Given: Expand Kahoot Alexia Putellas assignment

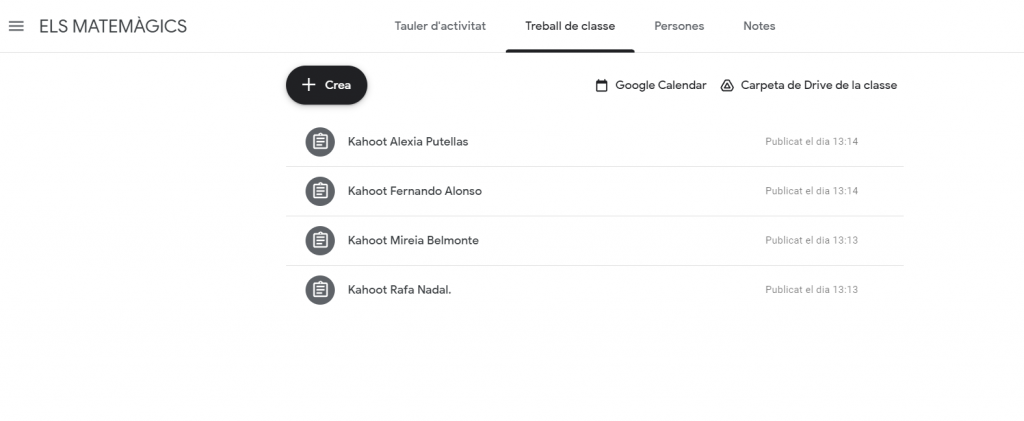Looking at the screenshot, I should (408, 141).
